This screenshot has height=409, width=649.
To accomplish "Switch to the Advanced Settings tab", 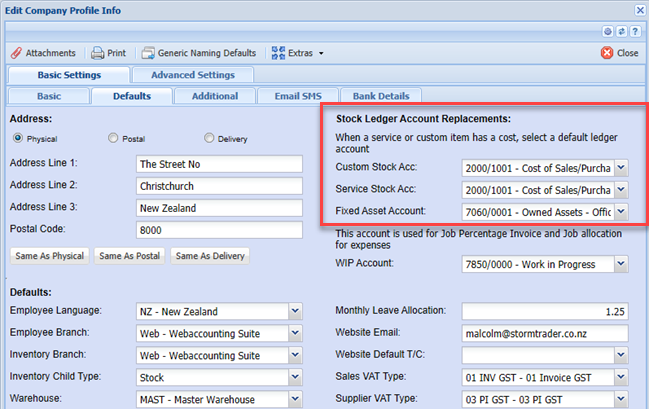I will pyautogui.click(x=193, y=75).
